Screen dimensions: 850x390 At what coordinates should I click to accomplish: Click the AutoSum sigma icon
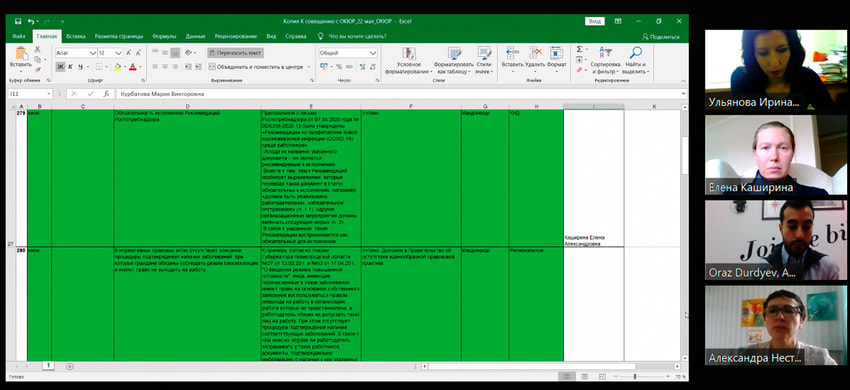pos(579,49)
